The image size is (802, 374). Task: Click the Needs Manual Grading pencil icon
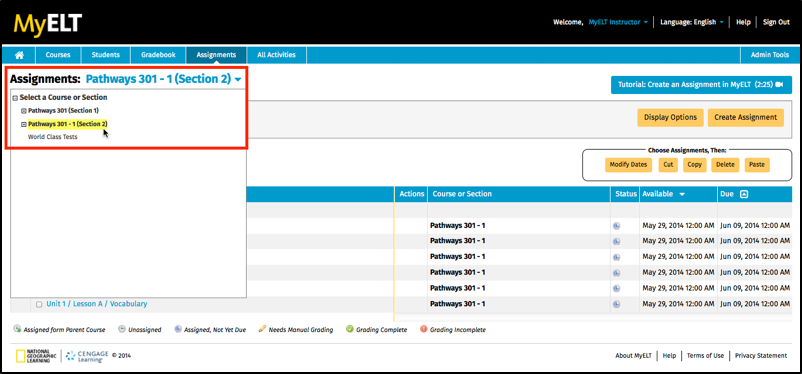pos(262,329)
